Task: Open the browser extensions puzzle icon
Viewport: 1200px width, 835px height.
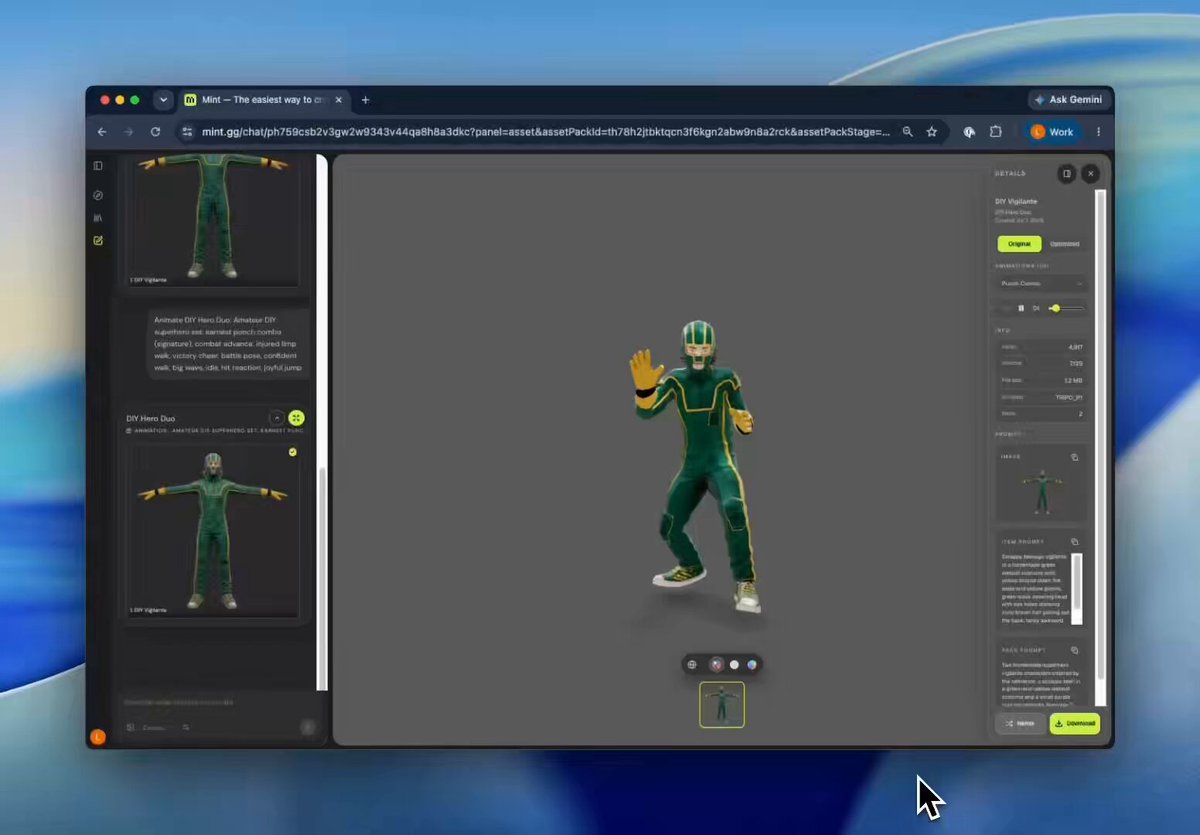Action: [x=996, y=132]
